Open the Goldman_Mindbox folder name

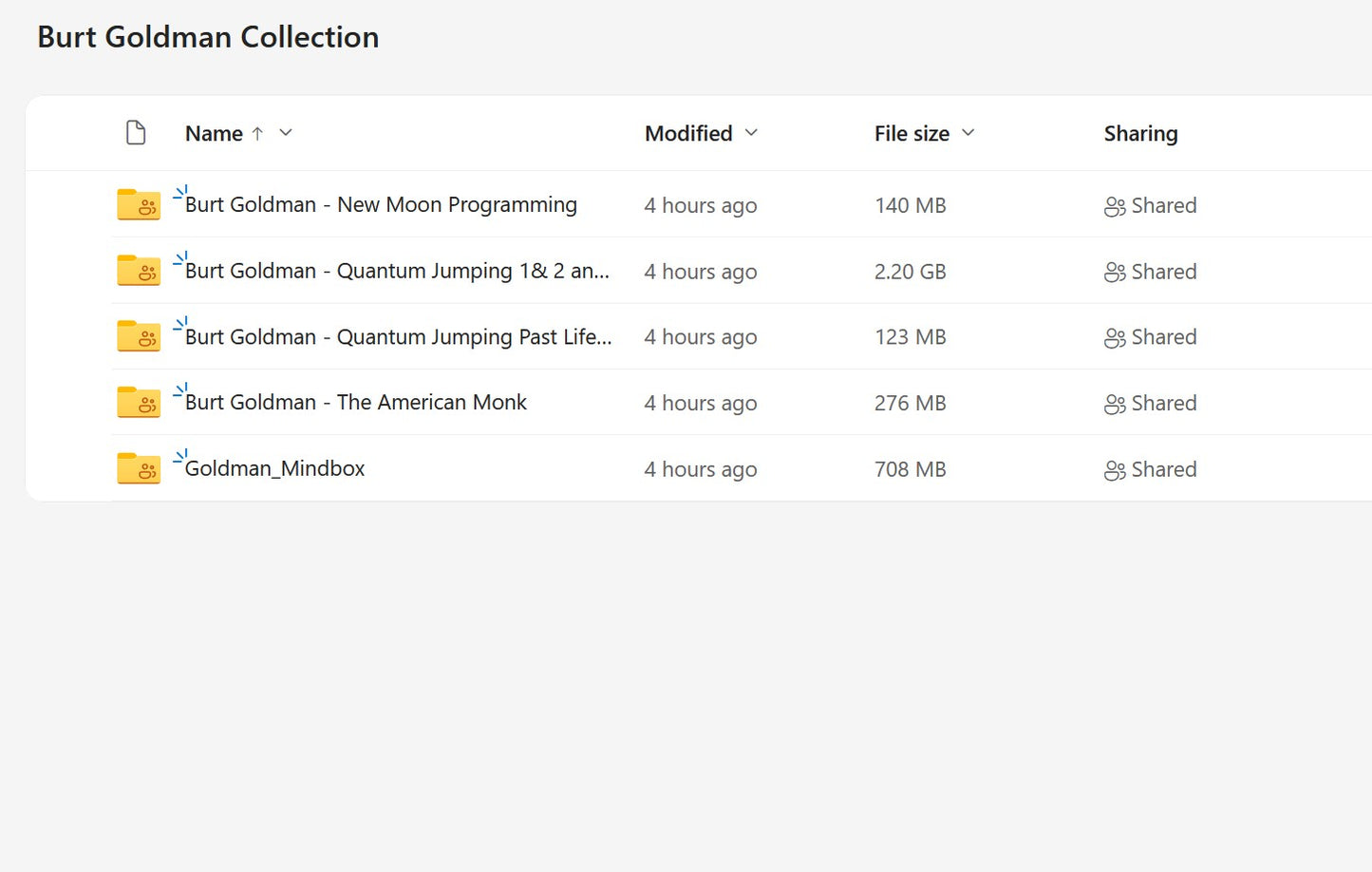274,469
